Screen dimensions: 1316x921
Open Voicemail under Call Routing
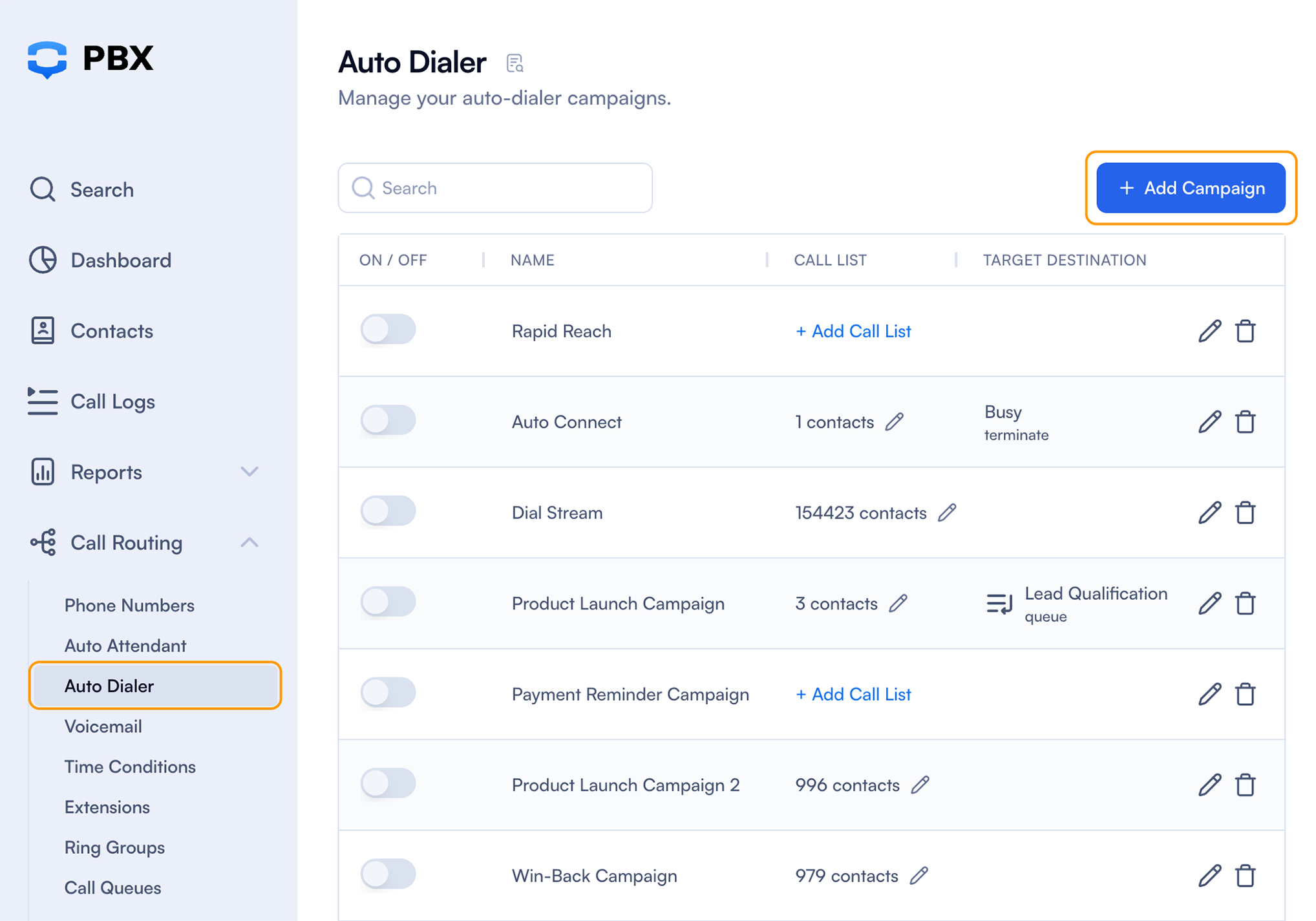103,726
